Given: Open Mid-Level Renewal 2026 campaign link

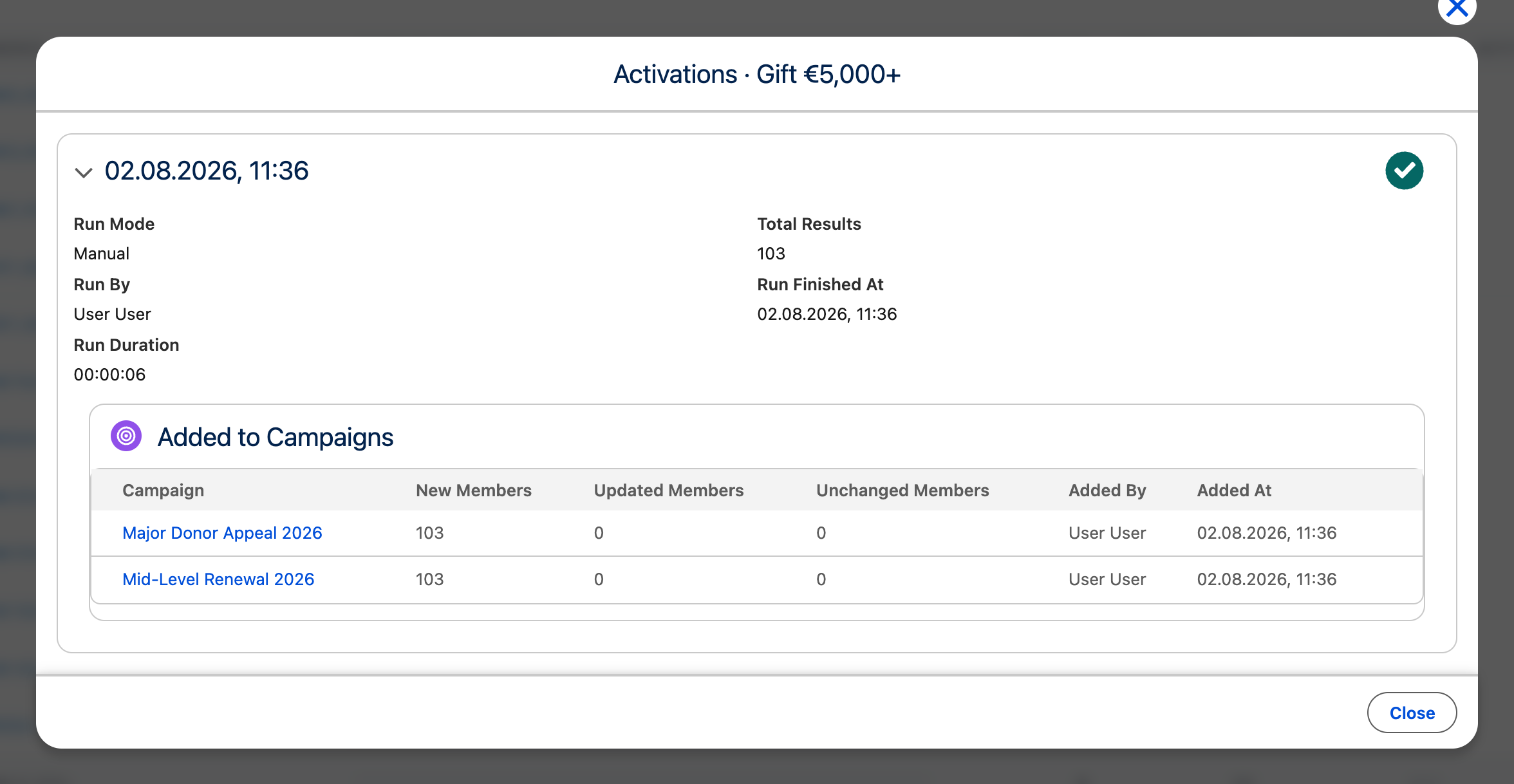Looking at the screenshot, I should [218, 579].
